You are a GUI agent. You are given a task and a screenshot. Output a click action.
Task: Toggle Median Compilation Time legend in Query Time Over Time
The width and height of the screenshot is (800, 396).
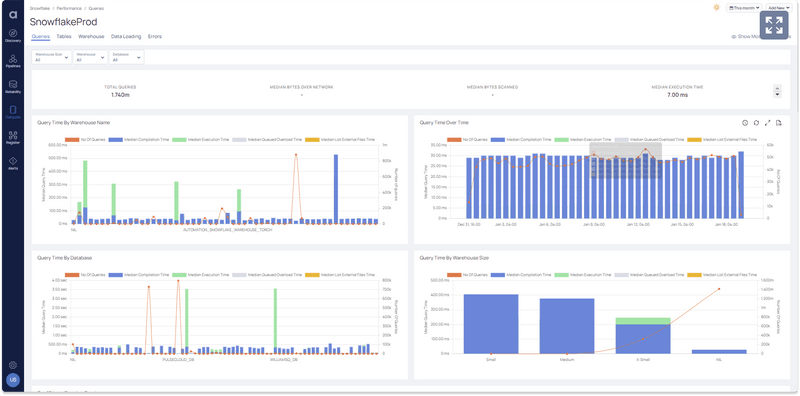tap(520, 139)
